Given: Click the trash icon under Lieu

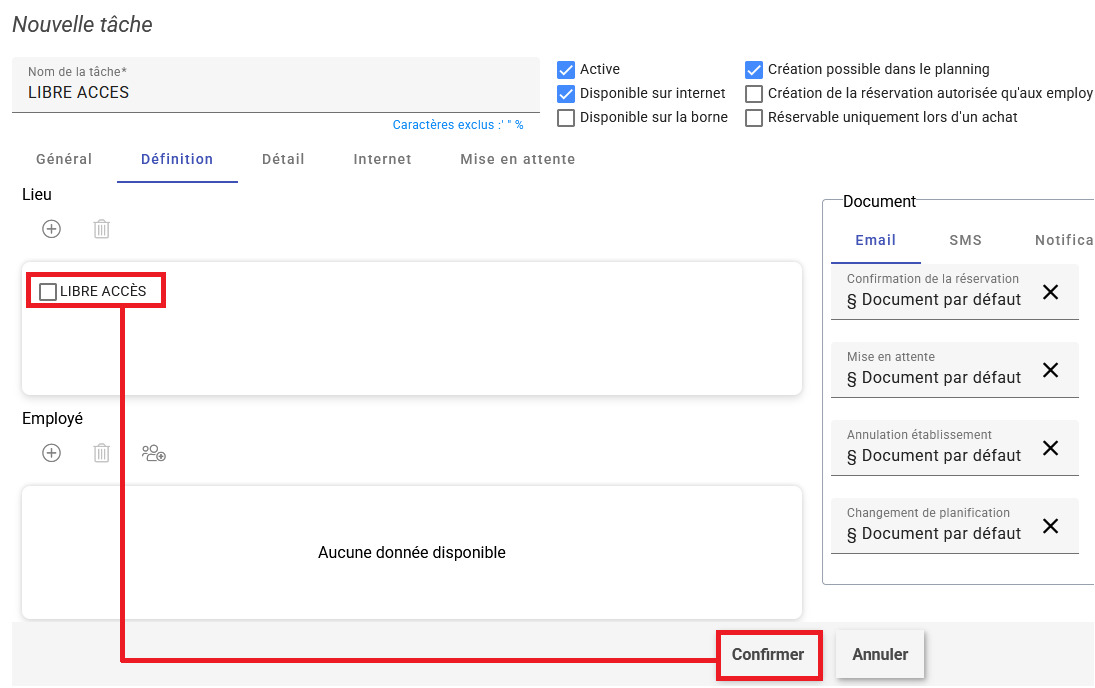Looking at the screenshot, I should [101, 229].
